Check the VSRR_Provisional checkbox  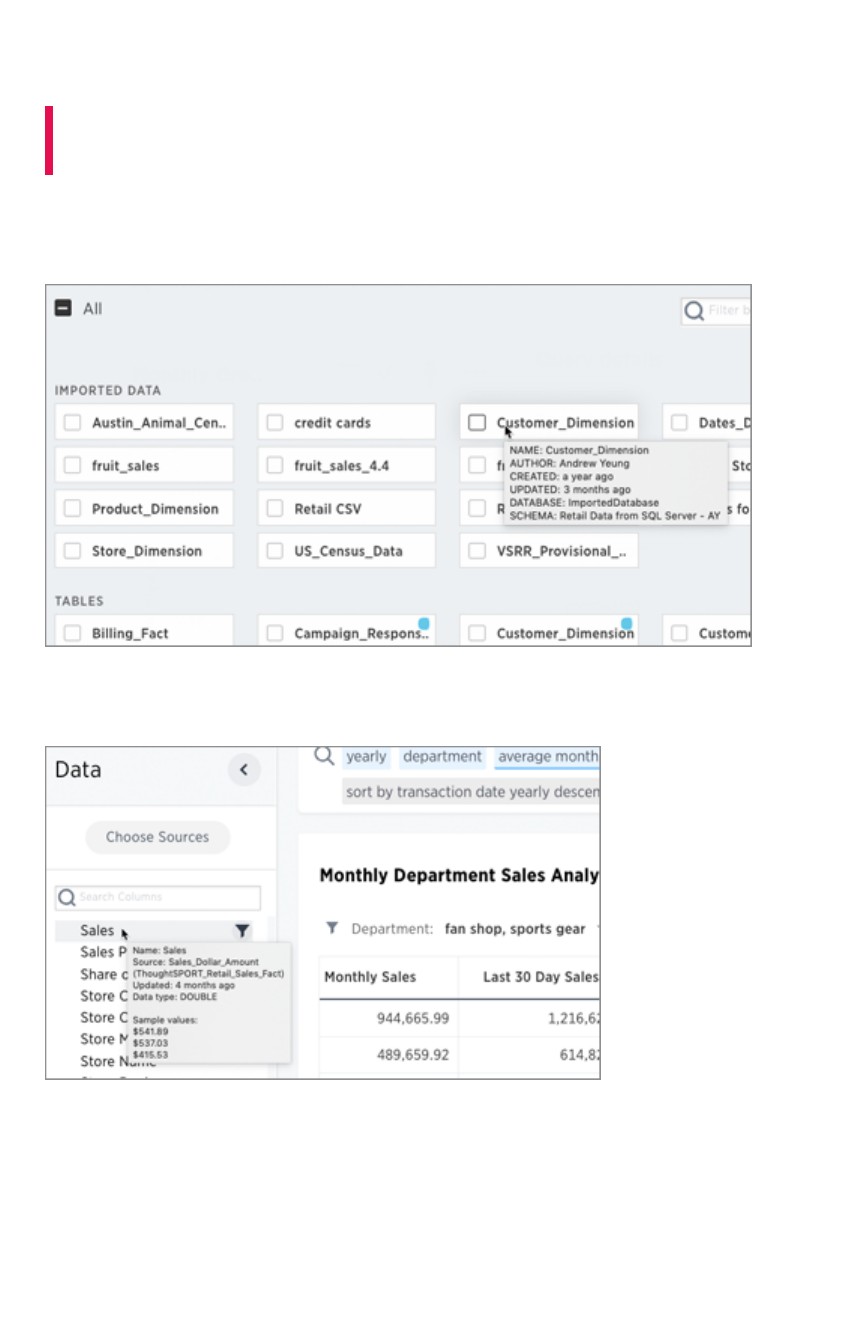click(x=477, y=551)
